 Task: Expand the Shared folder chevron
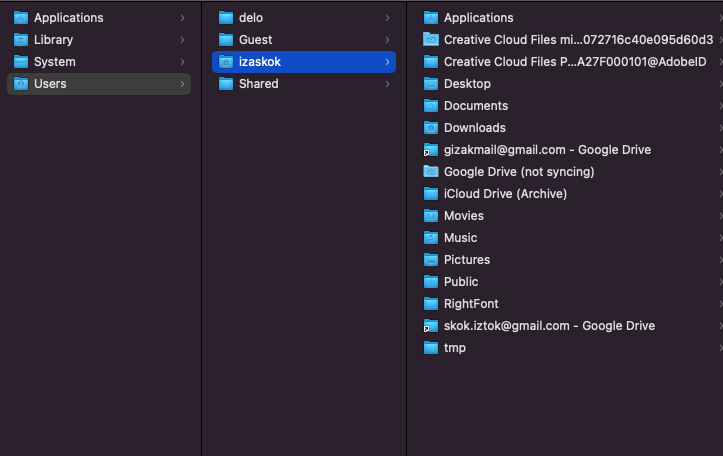(387, 84)
